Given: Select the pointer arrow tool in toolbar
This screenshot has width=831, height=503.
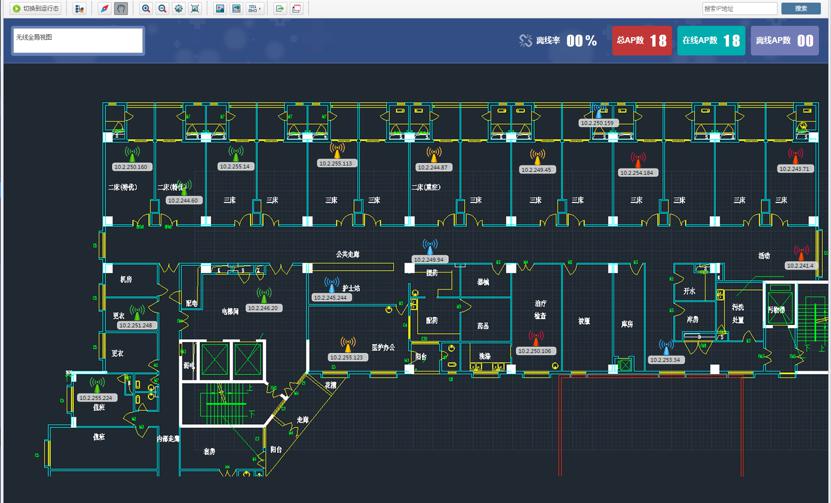Looking at the screenshot, I should tap(105, 8).
